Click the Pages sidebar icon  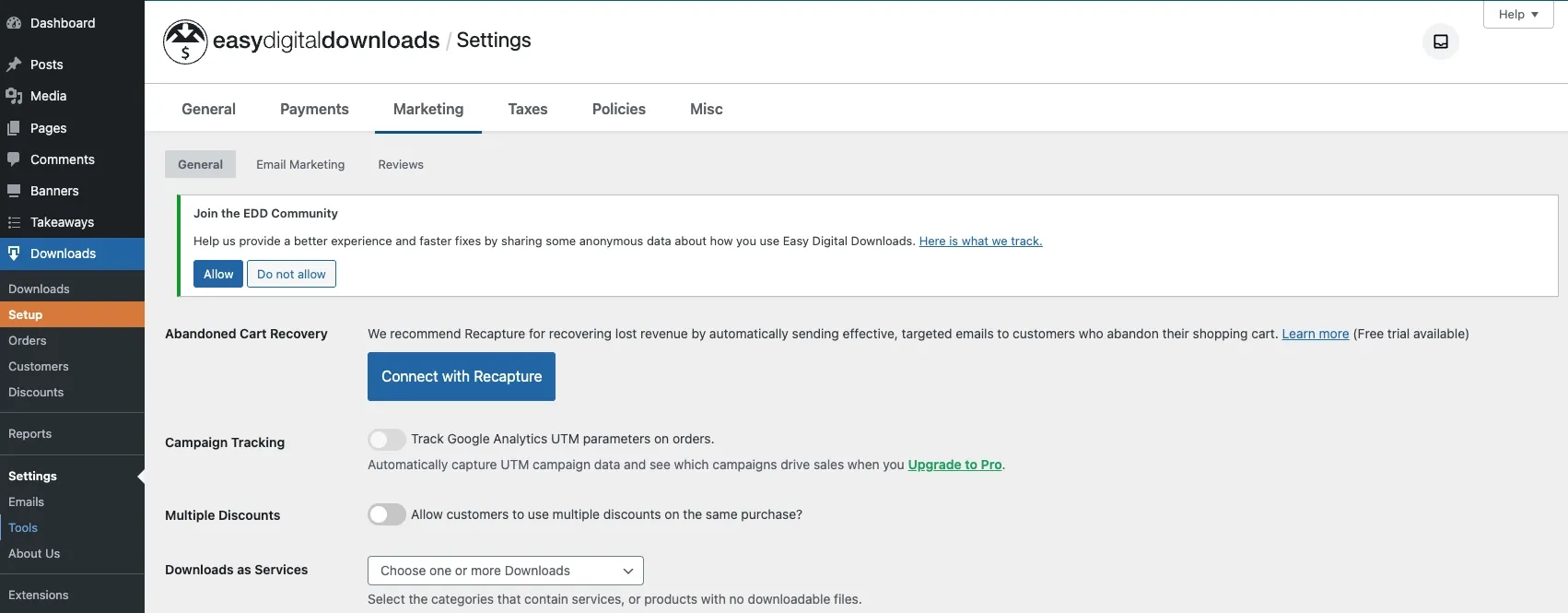click(14, 128)
